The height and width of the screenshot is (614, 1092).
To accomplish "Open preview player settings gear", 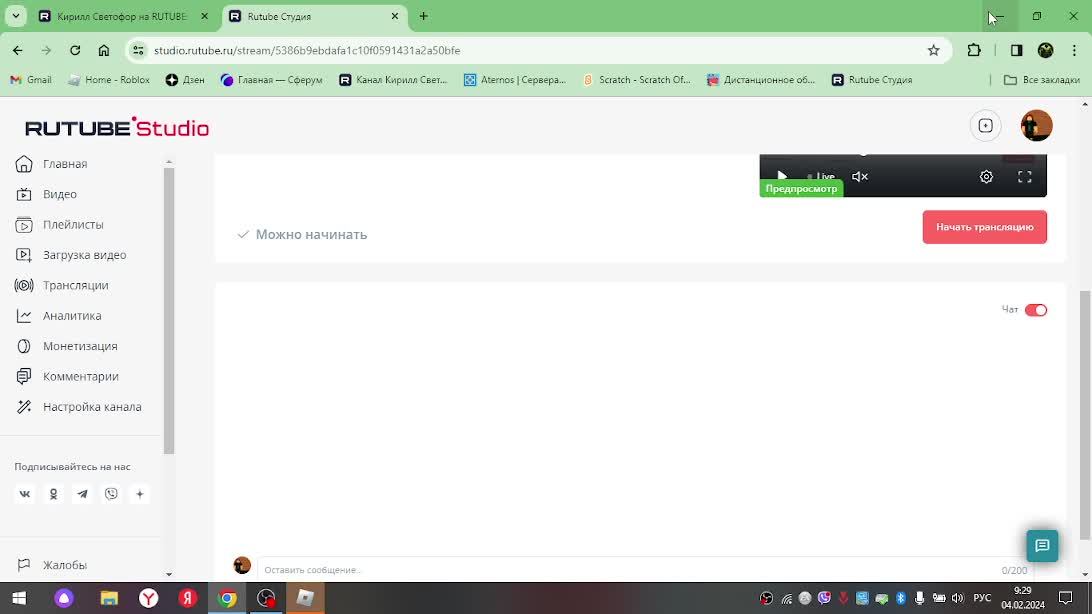I will click(986, 177).
